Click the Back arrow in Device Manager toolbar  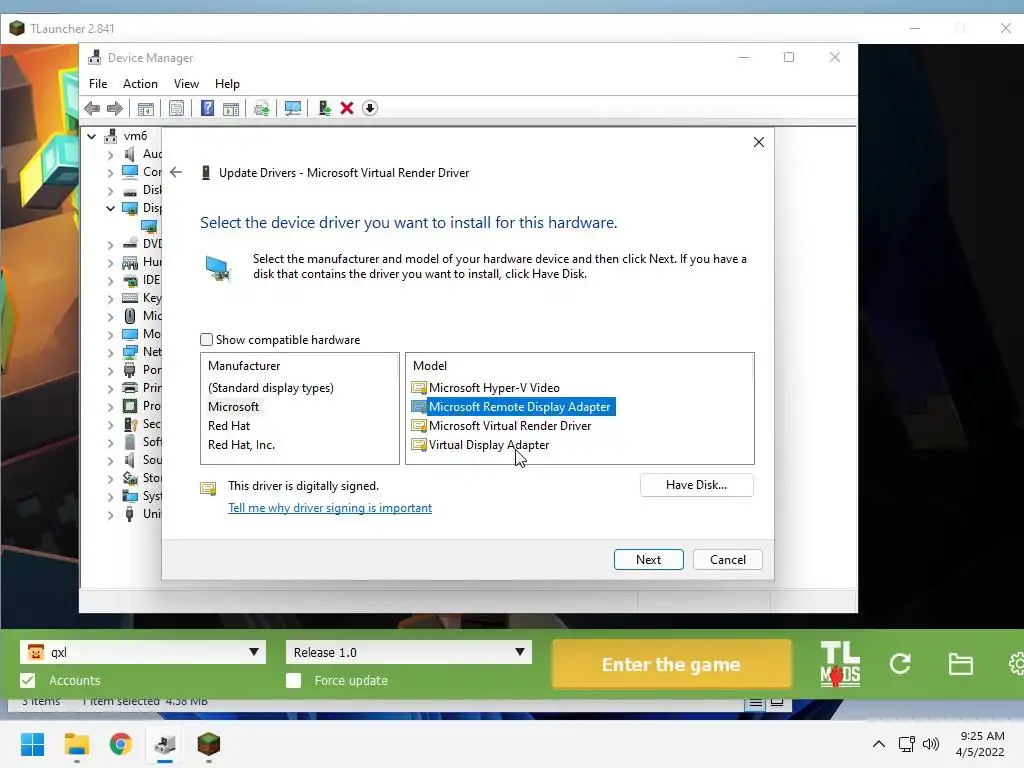pos(92,108)
